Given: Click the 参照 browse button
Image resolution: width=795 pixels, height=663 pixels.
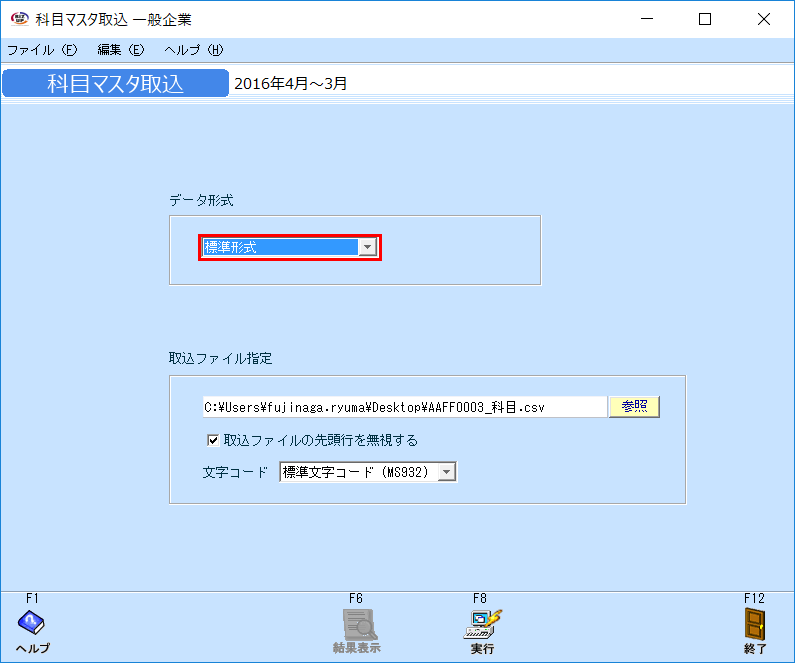Looking at the screenshot, I should (x=634, y=407).
